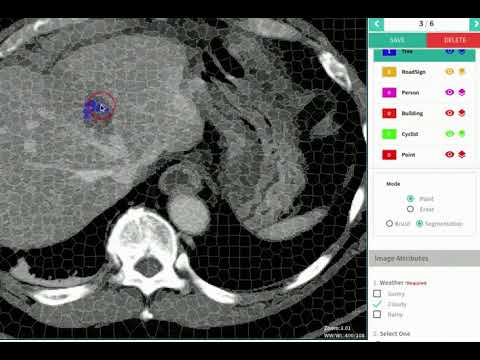This screenshot has width=480, height=360.
Task: Choose the Building class label
Action: [412, 113]
